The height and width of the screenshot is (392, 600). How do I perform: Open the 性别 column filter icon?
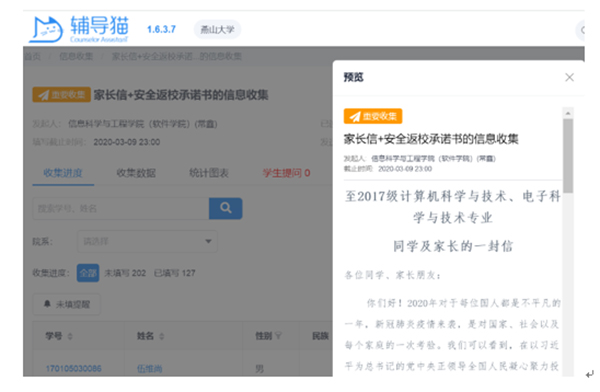click(278, 336)
